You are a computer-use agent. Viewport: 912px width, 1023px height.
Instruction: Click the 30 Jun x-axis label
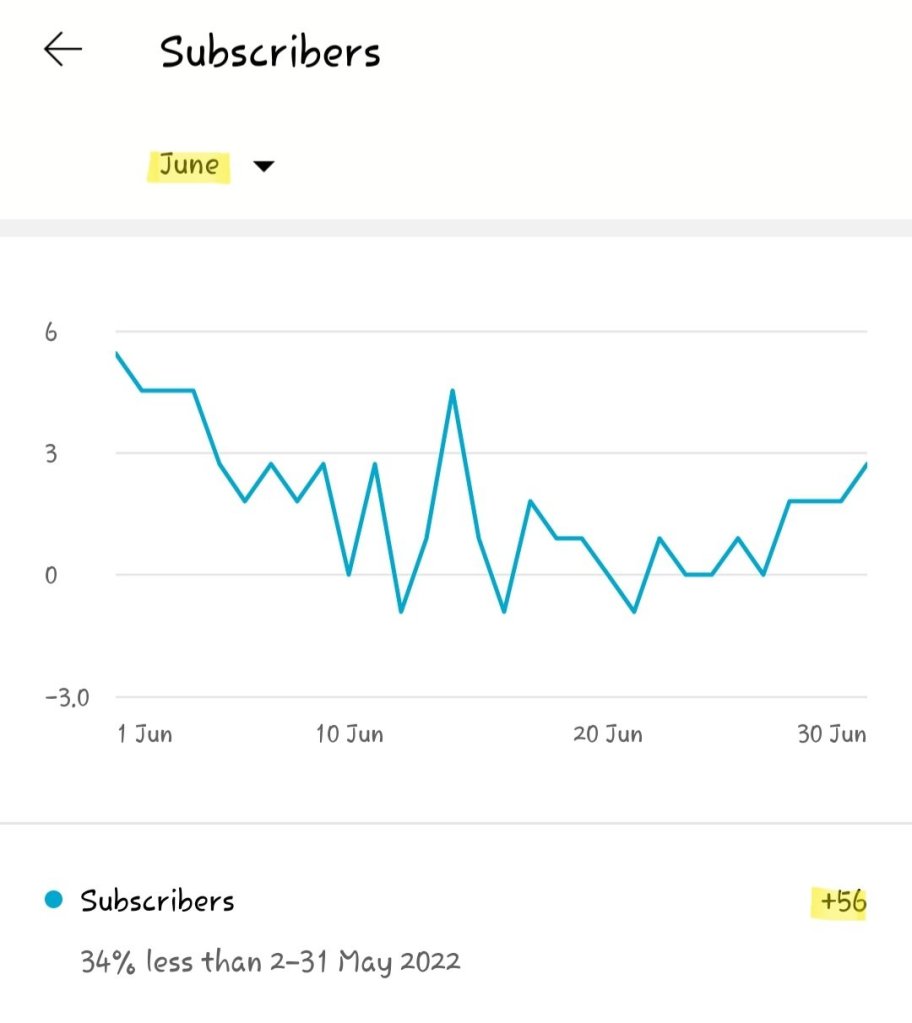831,734
